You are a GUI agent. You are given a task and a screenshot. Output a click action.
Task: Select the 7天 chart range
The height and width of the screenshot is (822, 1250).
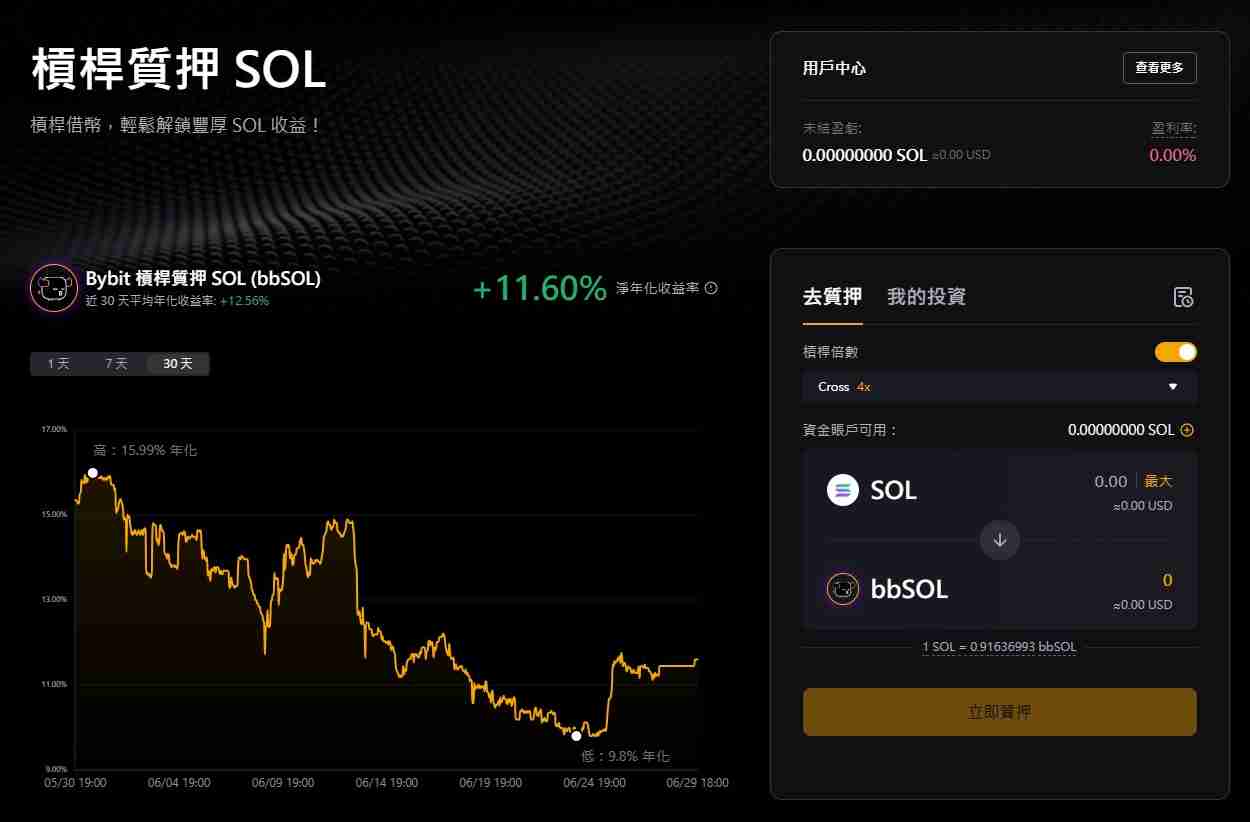117,363
